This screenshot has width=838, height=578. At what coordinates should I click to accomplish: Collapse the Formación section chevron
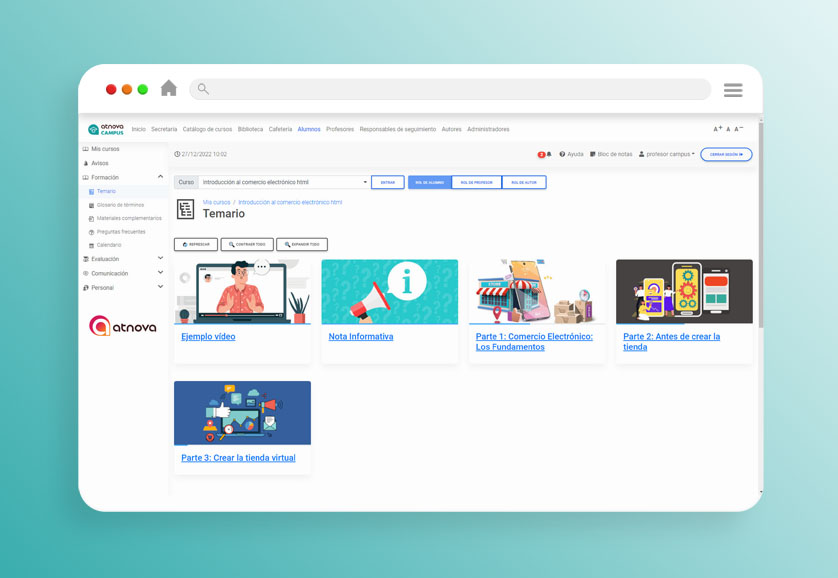pos(160,177)
